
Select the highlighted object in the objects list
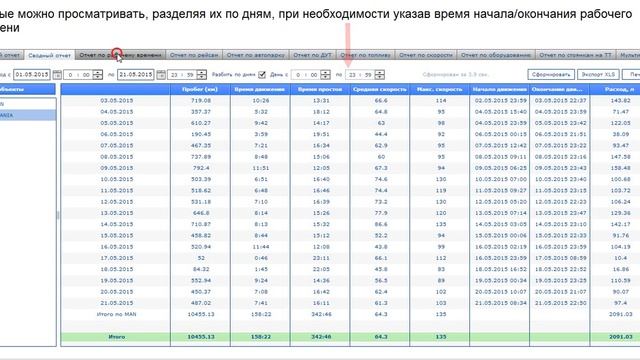click(x=28, y=115)
